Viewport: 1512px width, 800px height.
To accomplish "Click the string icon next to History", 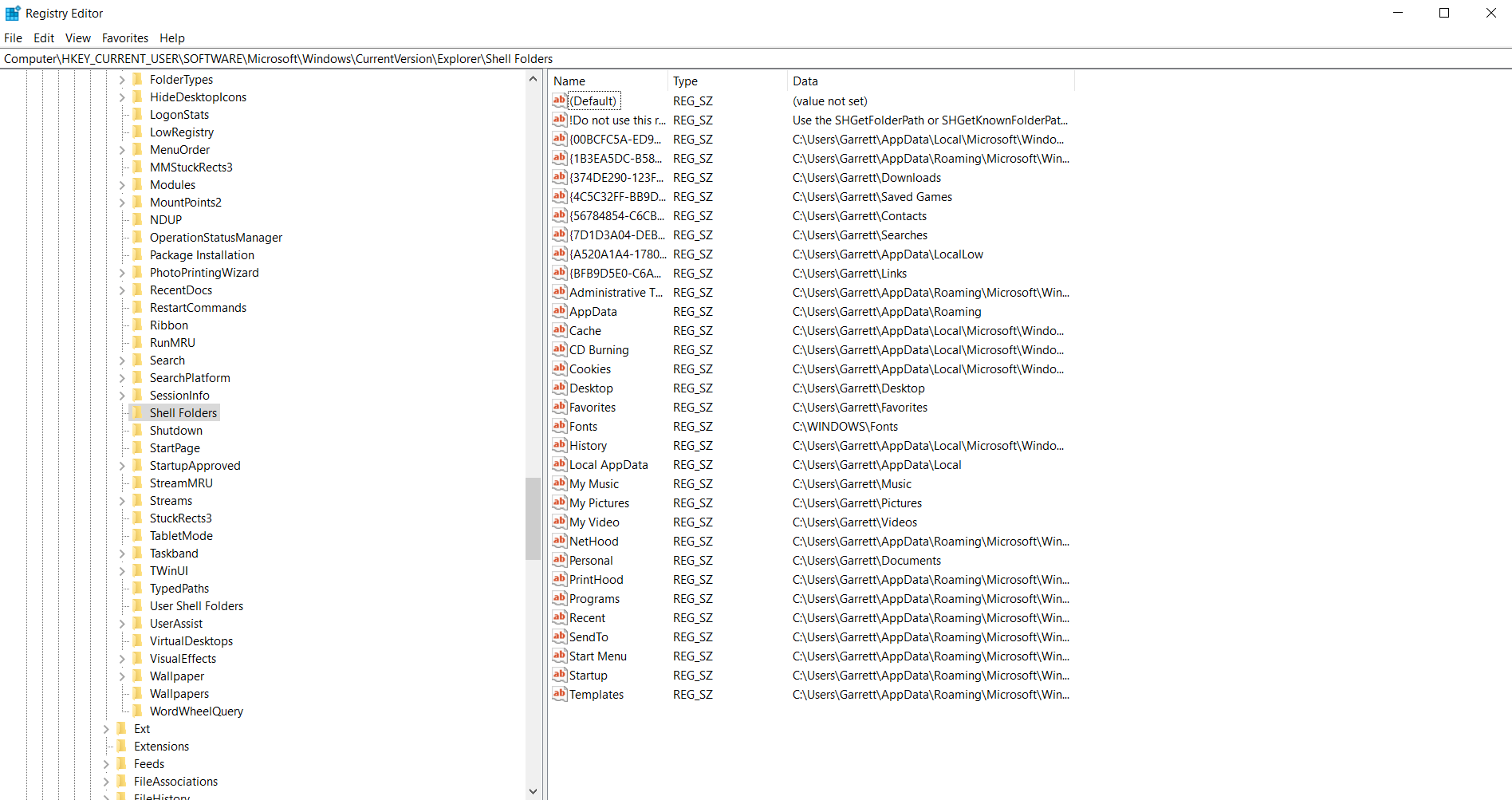I will point(560,445).
